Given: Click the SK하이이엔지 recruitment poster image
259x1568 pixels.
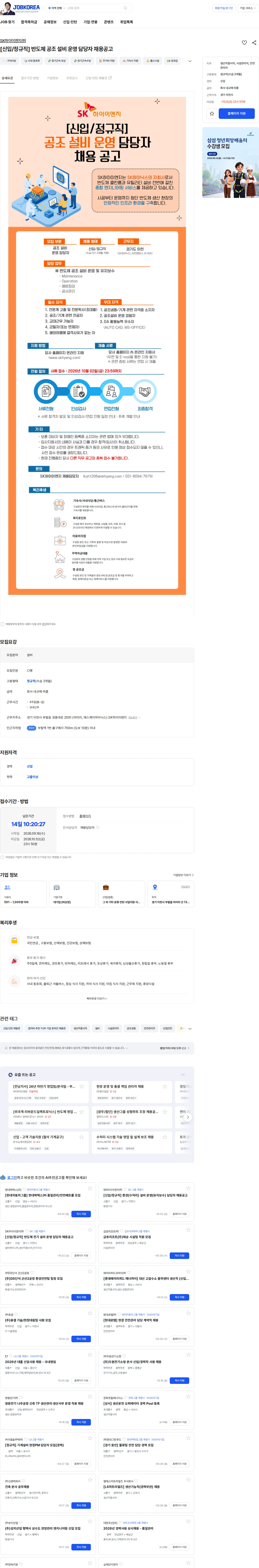Looking at the screenshot, I should pyautogui.click(x=97, y=346).
